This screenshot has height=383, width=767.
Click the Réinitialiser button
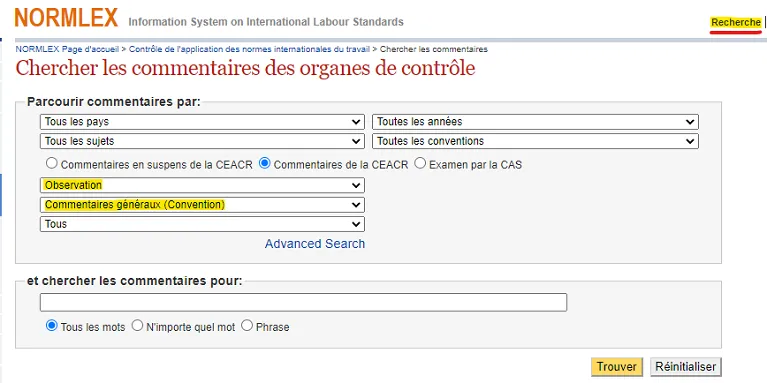coord(686,367)
